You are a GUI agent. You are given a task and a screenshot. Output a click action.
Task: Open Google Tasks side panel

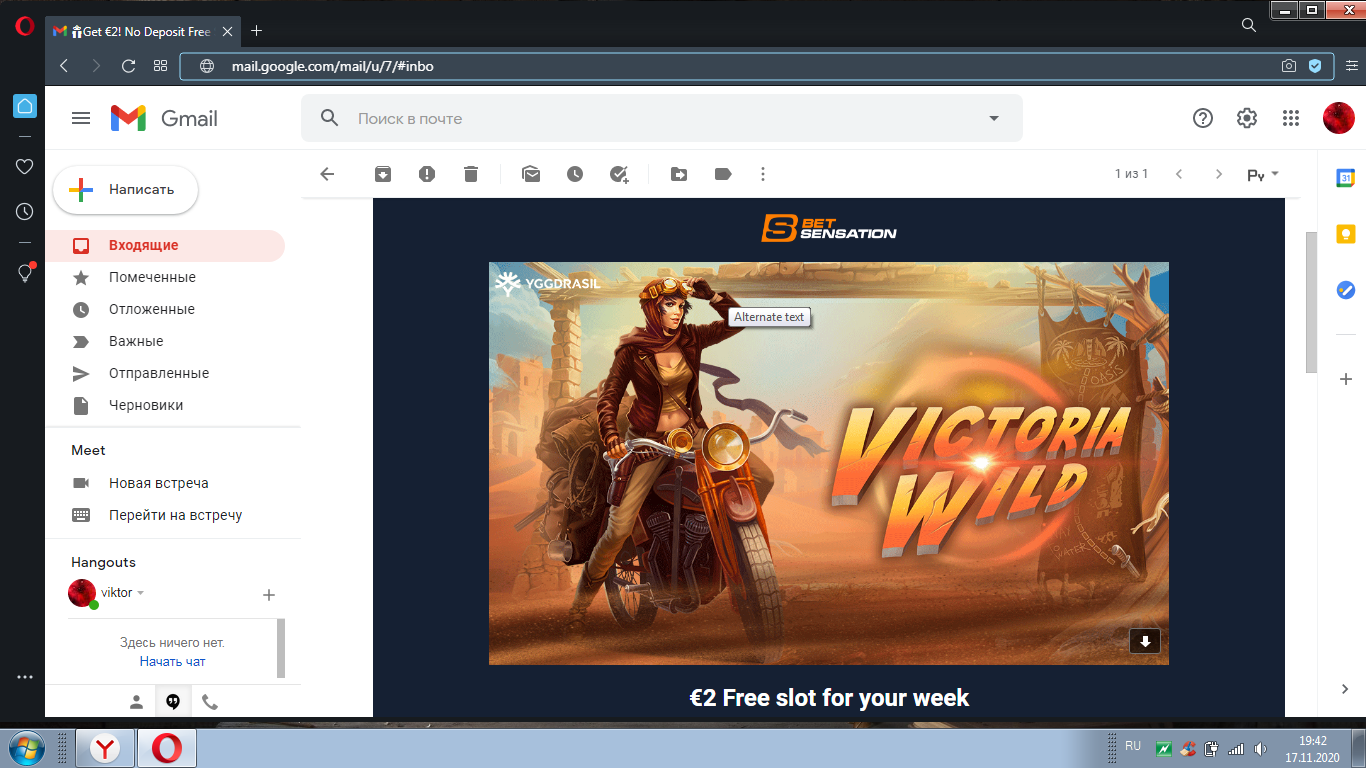tap(1346, 290)
